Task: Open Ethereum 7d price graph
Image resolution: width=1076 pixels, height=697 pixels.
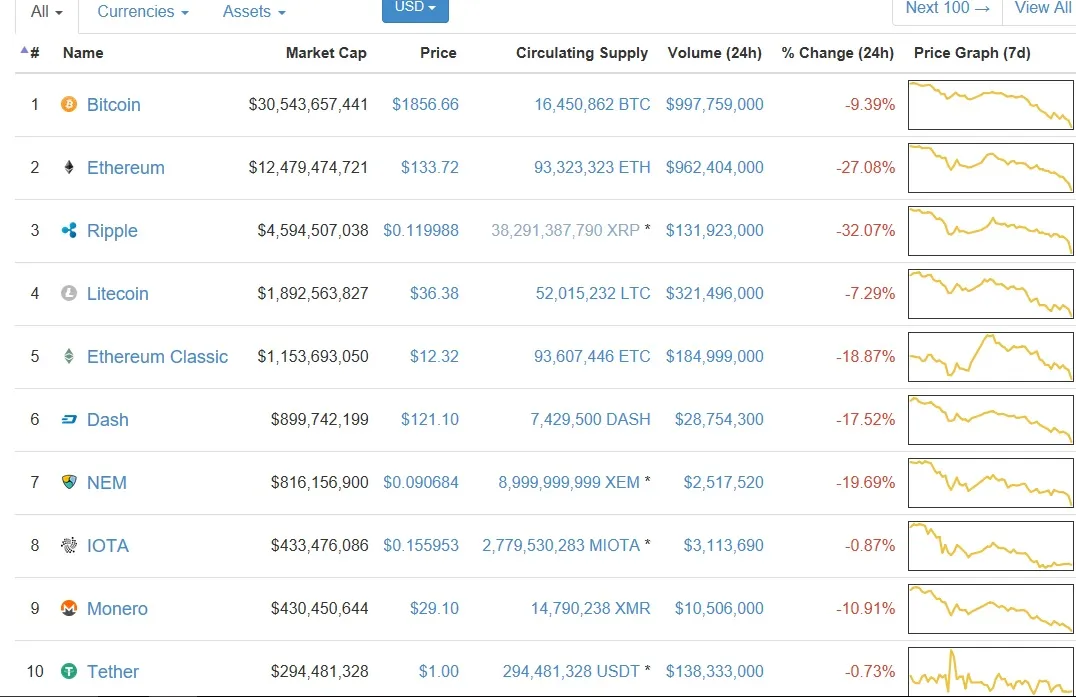Action: coord(990,168)
